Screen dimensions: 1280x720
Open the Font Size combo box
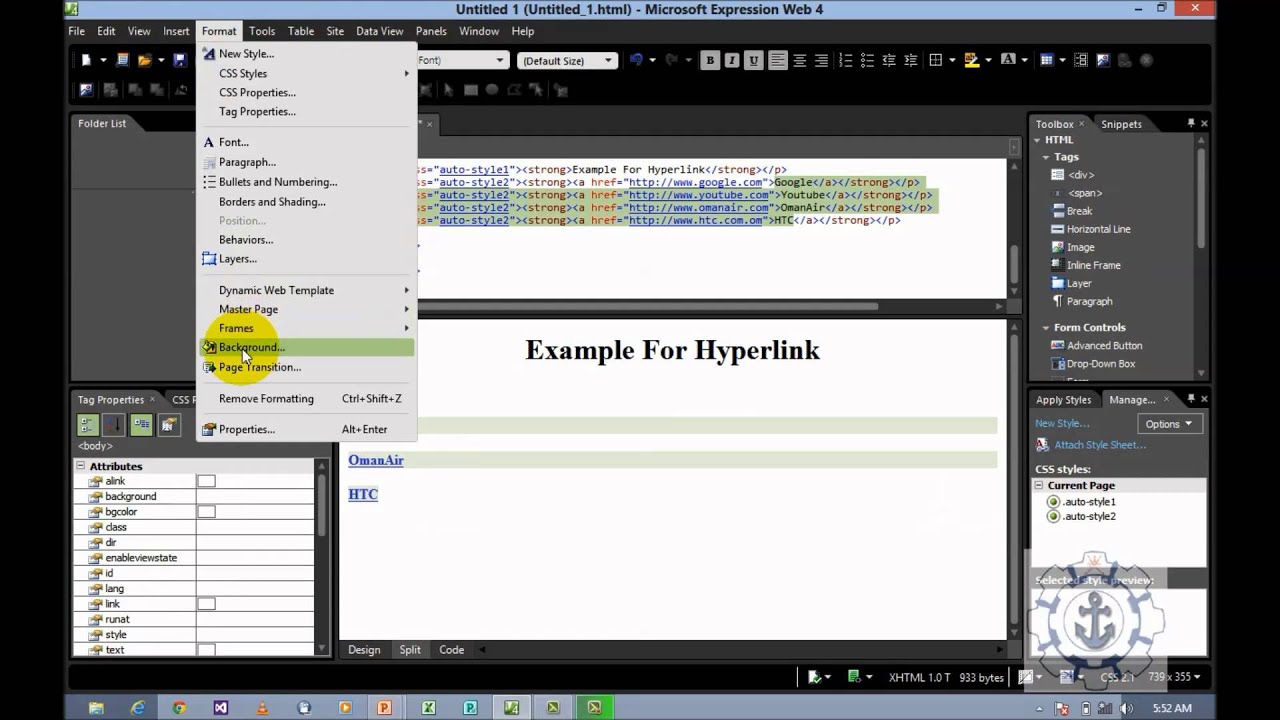[x=567, y=61]
